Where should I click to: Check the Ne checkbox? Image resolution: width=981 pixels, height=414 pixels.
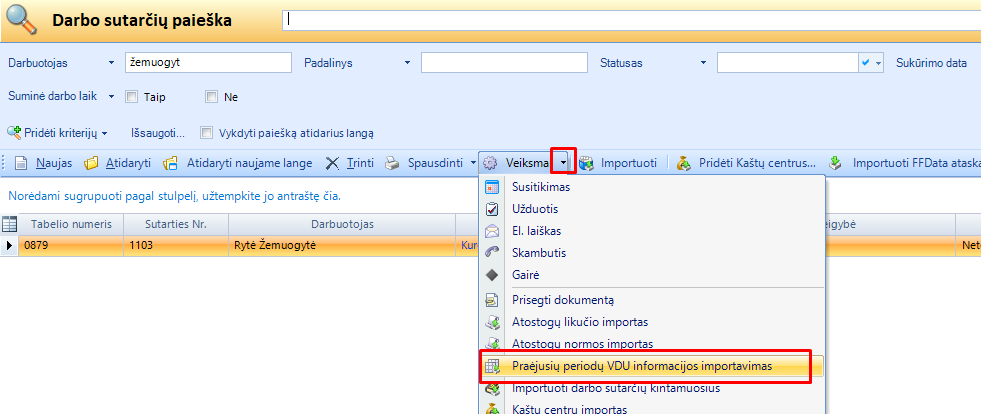click(x=211, y=97)
